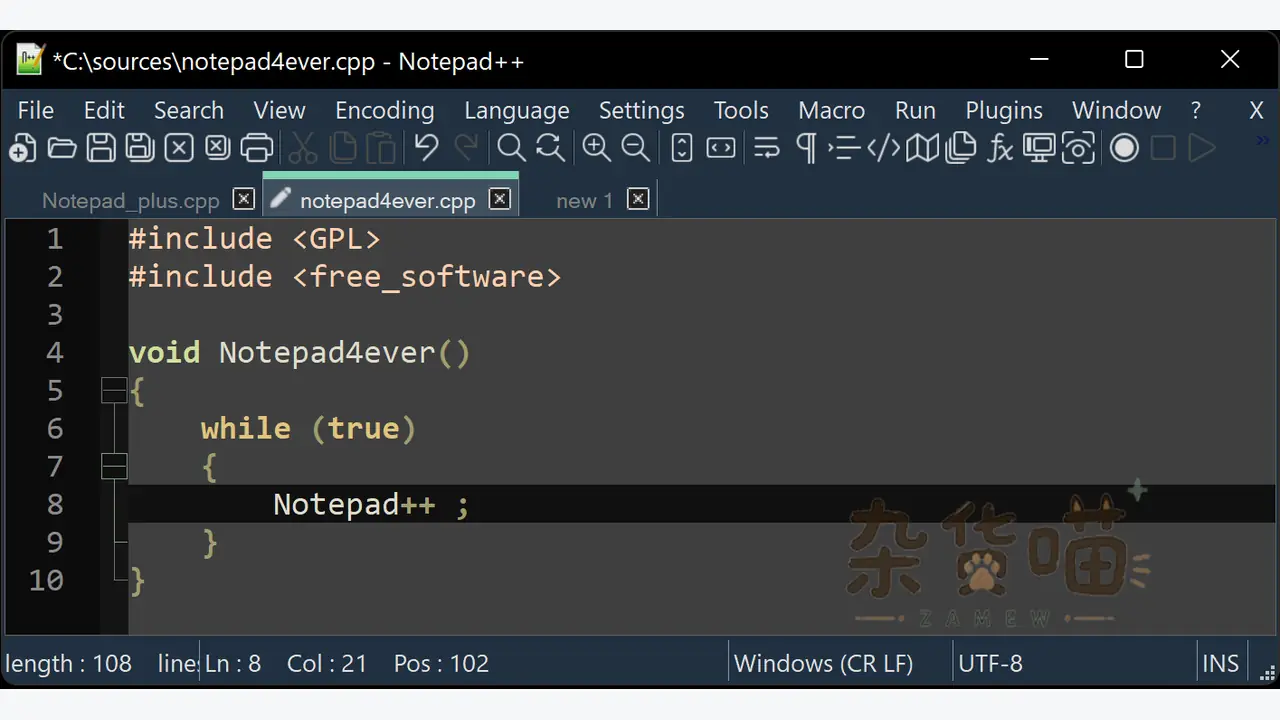Print the document via printer icon
The image size is (1280, 720).
[257, 148]
